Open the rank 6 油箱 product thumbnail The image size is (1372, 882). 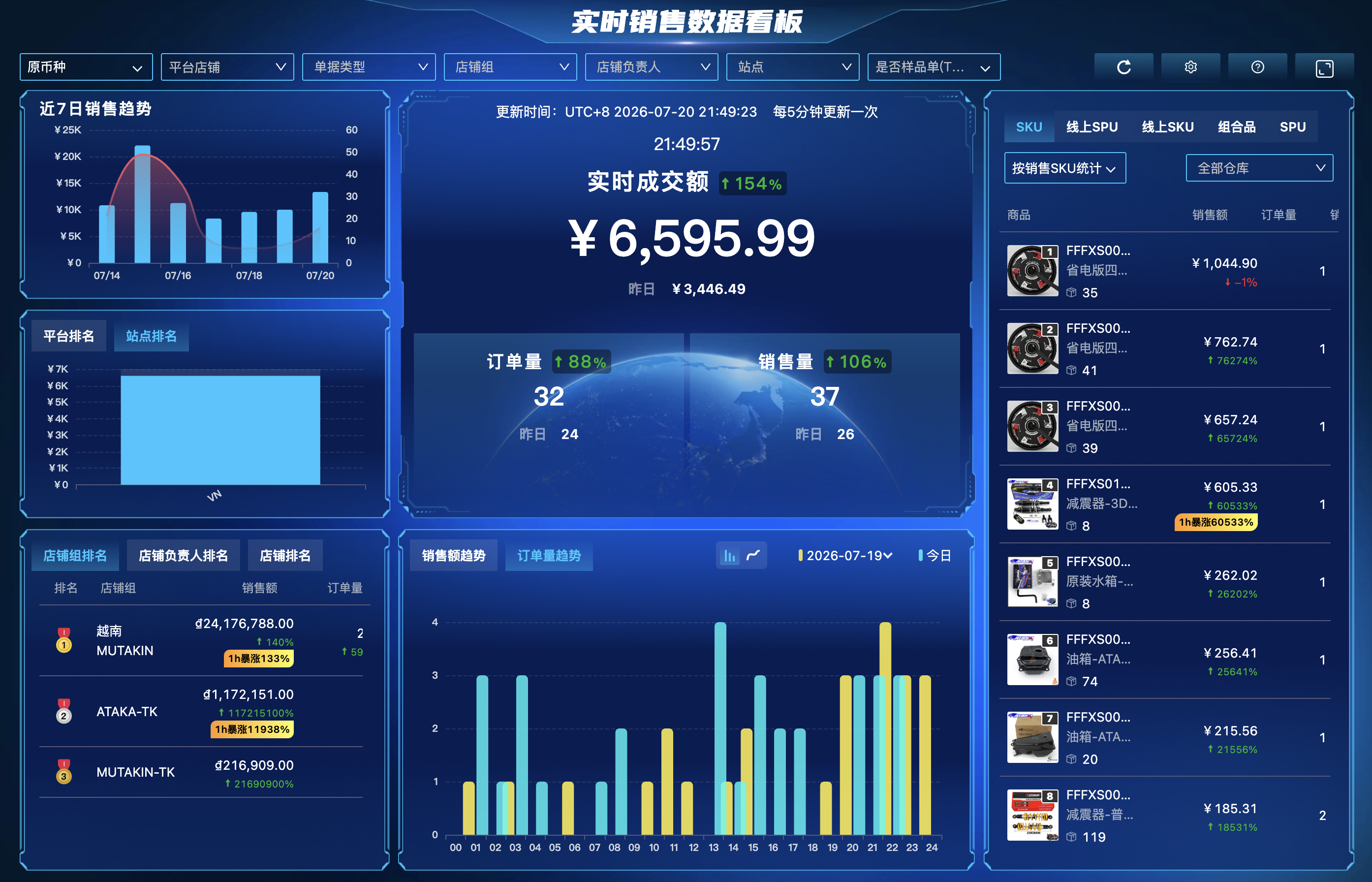tap(1032, 660)
